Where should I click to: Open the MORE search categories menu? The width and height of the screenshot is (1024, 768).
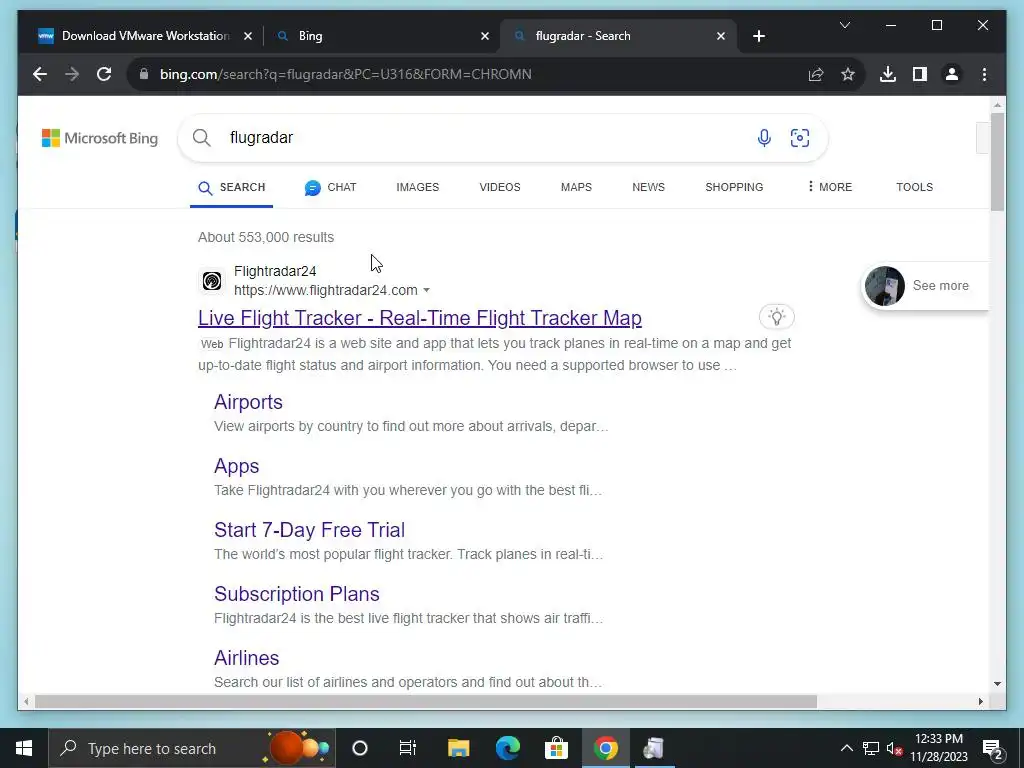click(830, 187)
